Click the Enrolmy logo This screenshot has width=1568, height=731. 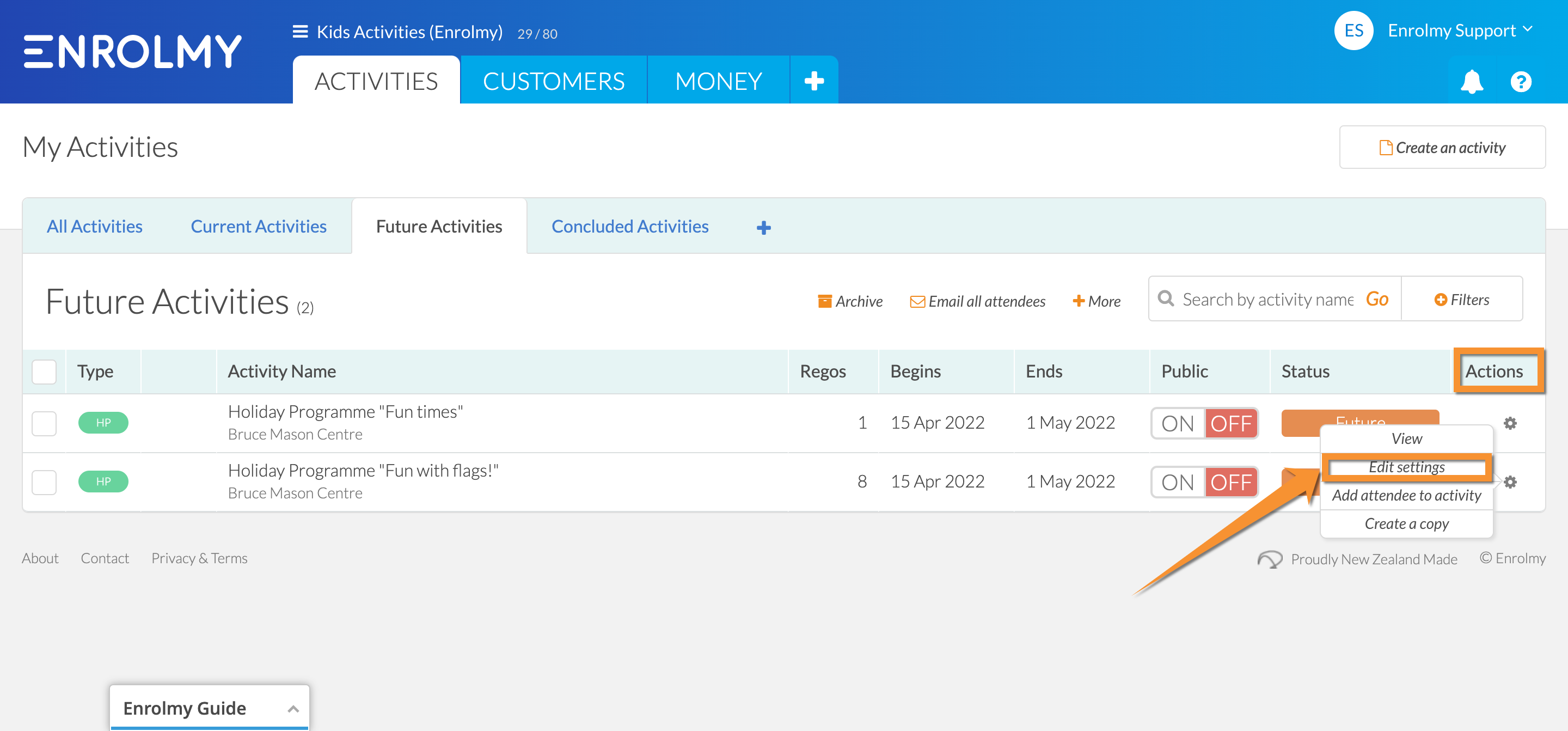point(132,51)
